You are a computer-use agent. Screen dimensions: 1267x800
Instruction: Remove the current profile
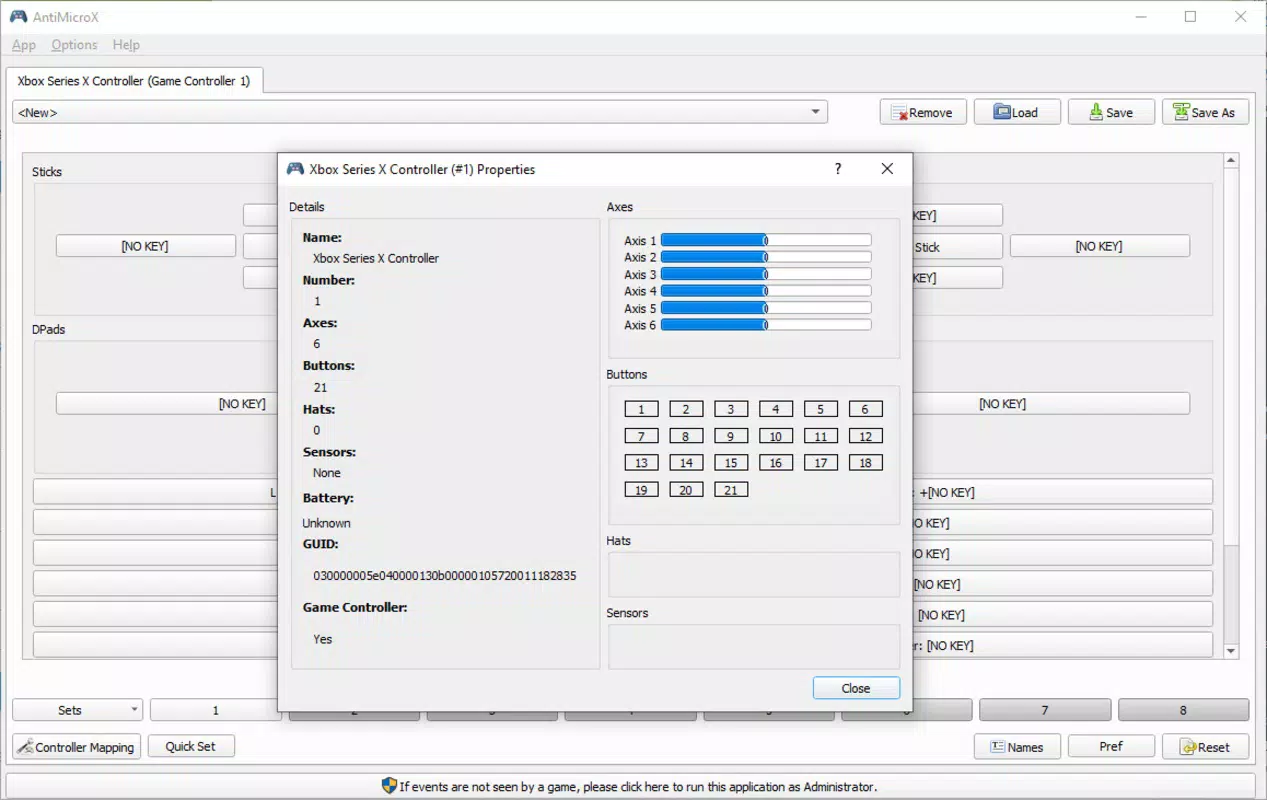923,112
